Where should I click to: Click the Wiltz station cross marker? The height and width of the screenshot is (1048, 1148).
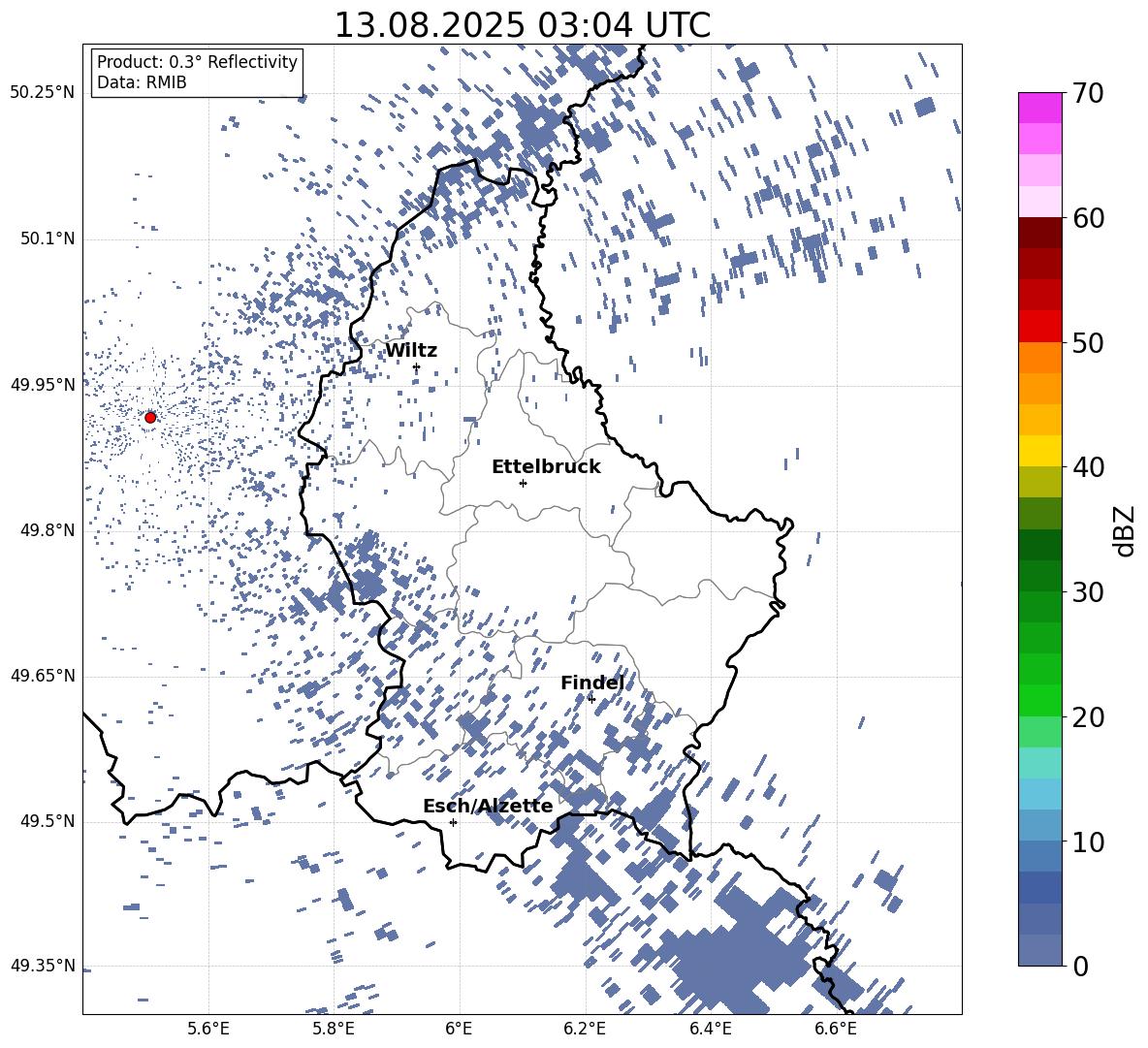tap(417, 367)
